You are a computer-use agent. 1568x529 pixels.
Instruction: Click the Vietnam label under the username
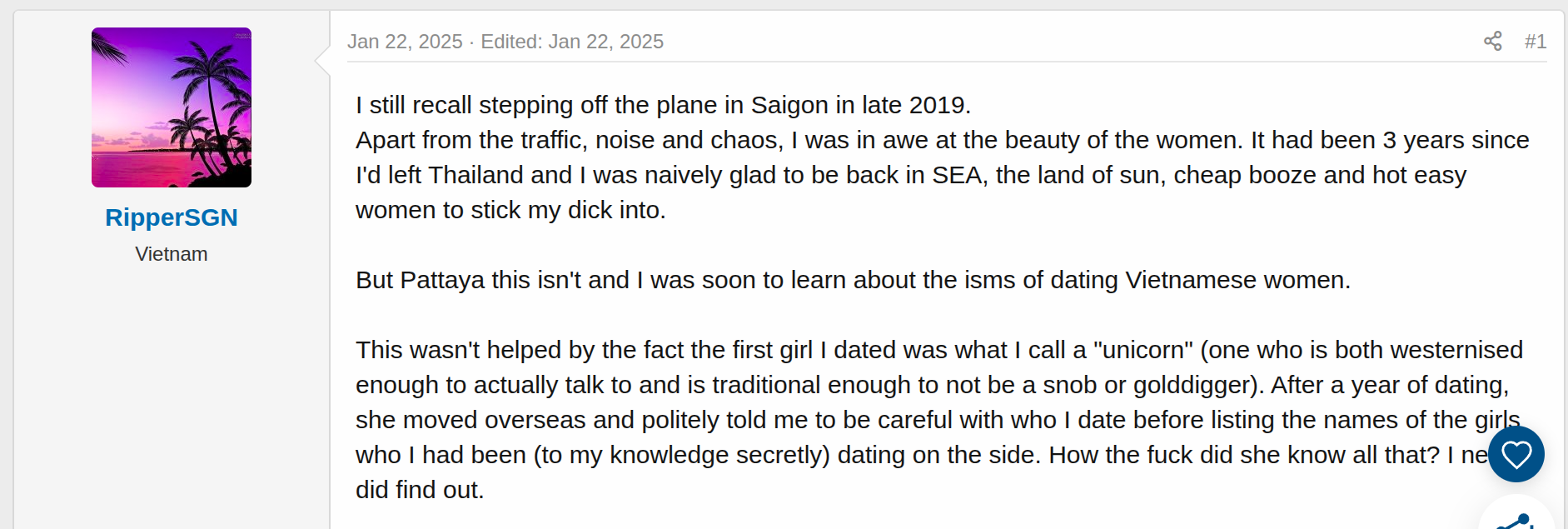172,254
